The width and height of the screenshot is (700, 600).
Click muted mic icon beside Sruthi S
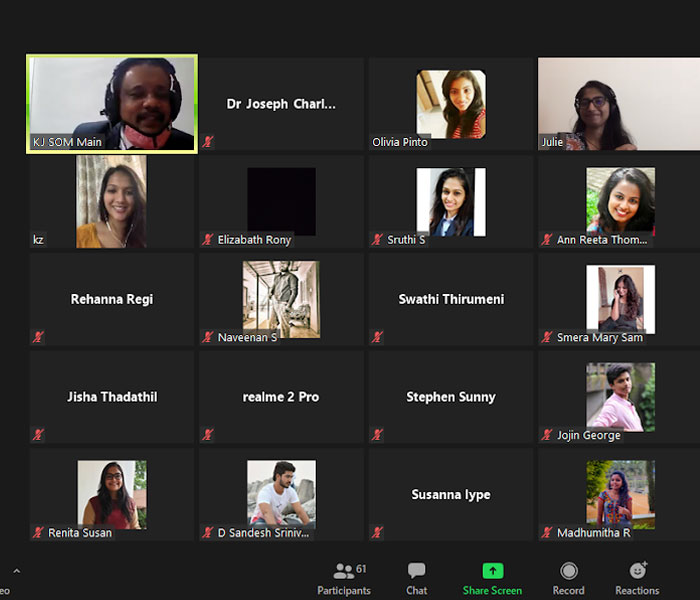click(x=377, y=239)
